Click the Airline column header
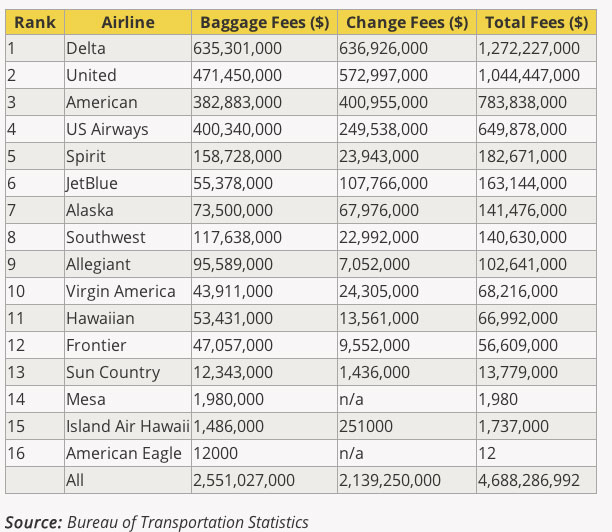Viewport: 612px width, 532px height. 126,21
